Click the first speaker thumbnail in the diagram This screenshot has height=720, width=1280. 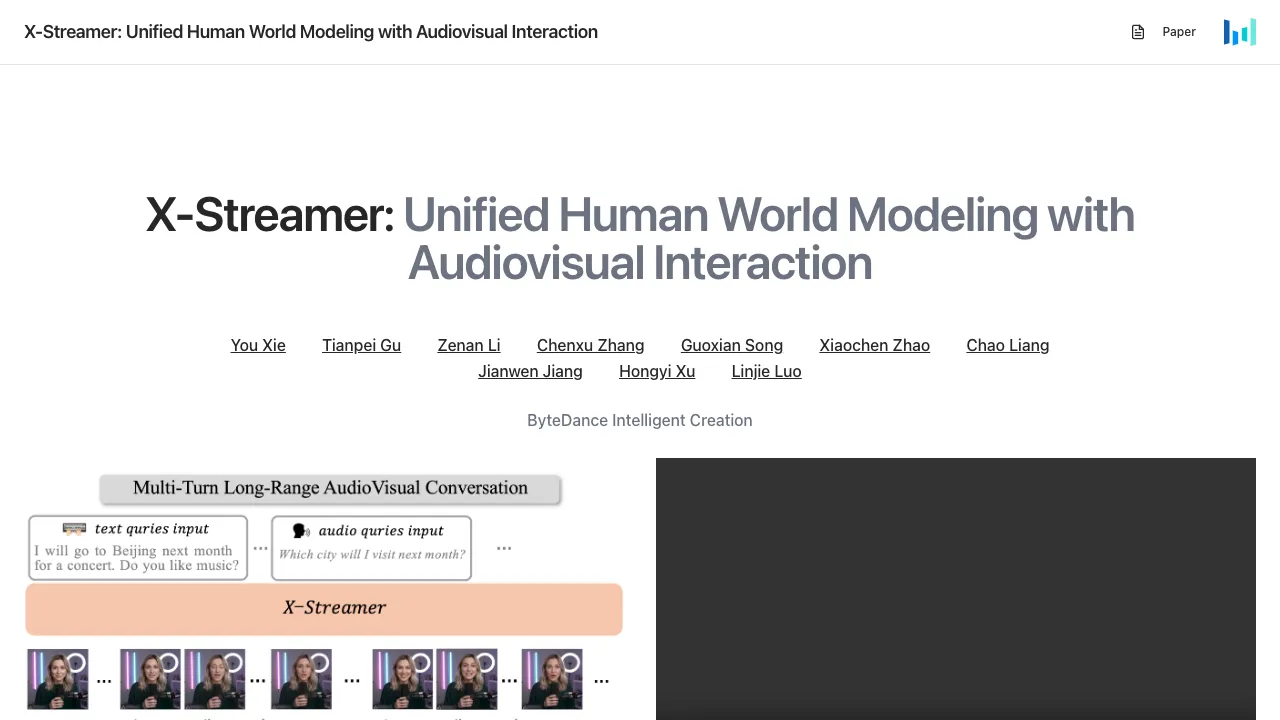[57, 678]
